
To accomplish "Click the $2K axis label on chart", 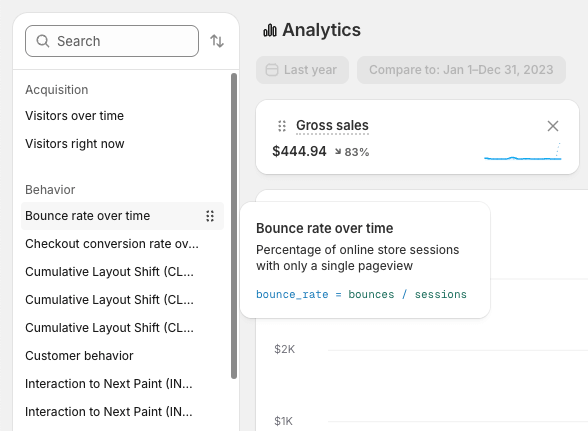I will click(285, 349).
